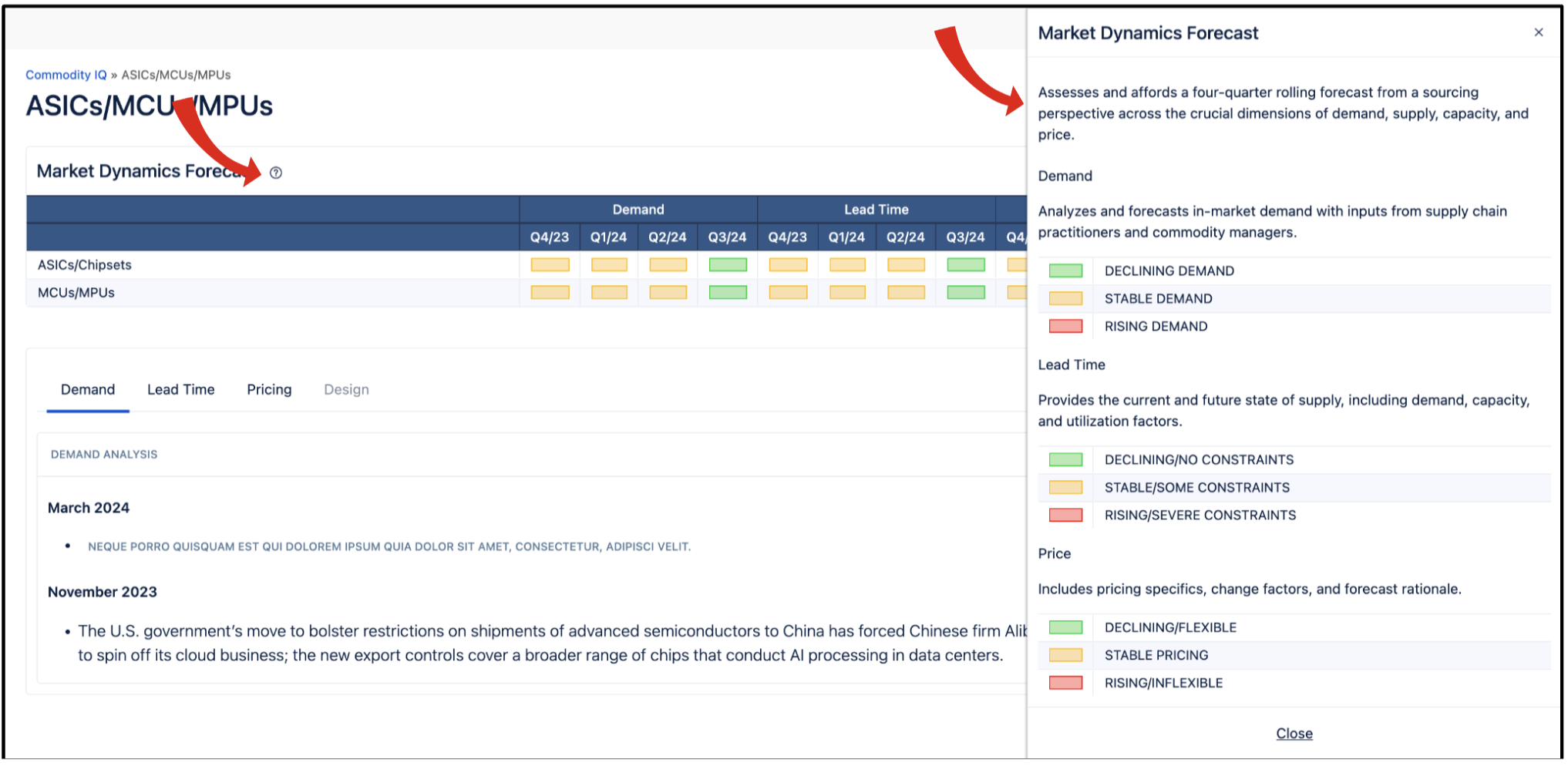This screenshot has width=1568, height=766.
Task: Click the red Rising Demand legend swatch
Action: click(x=1065, y=327)
